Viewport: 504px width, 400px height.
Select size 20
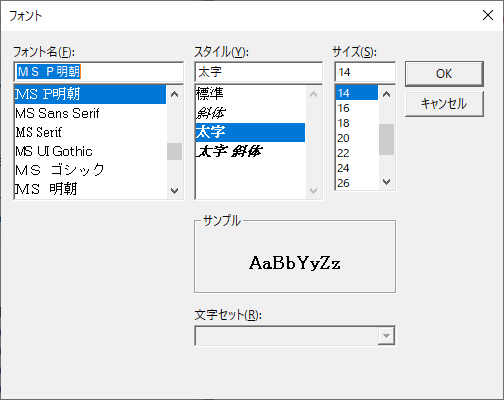(357, 138)
